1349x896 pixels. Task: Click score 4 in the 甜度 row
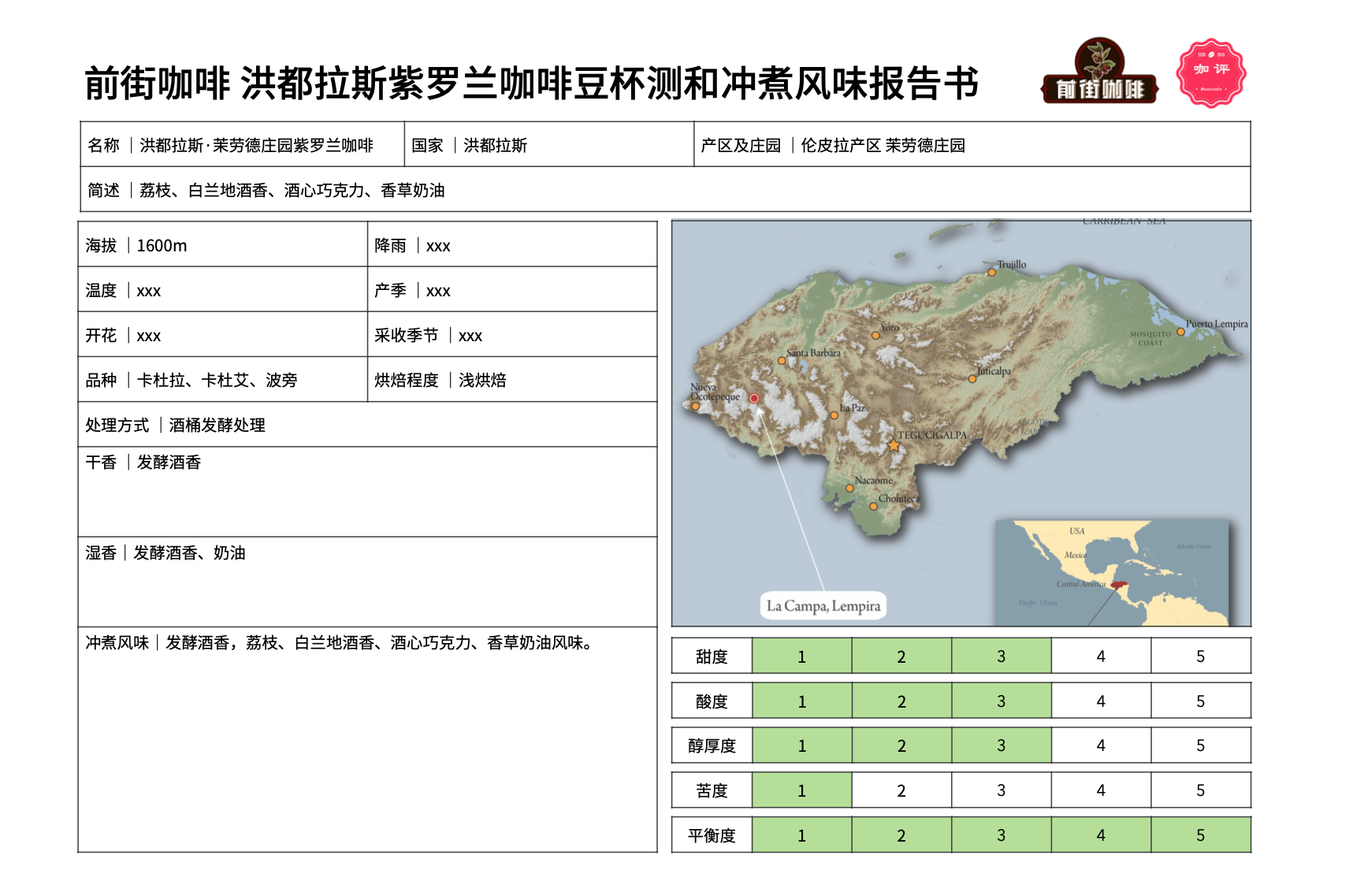coord(1101,656)
